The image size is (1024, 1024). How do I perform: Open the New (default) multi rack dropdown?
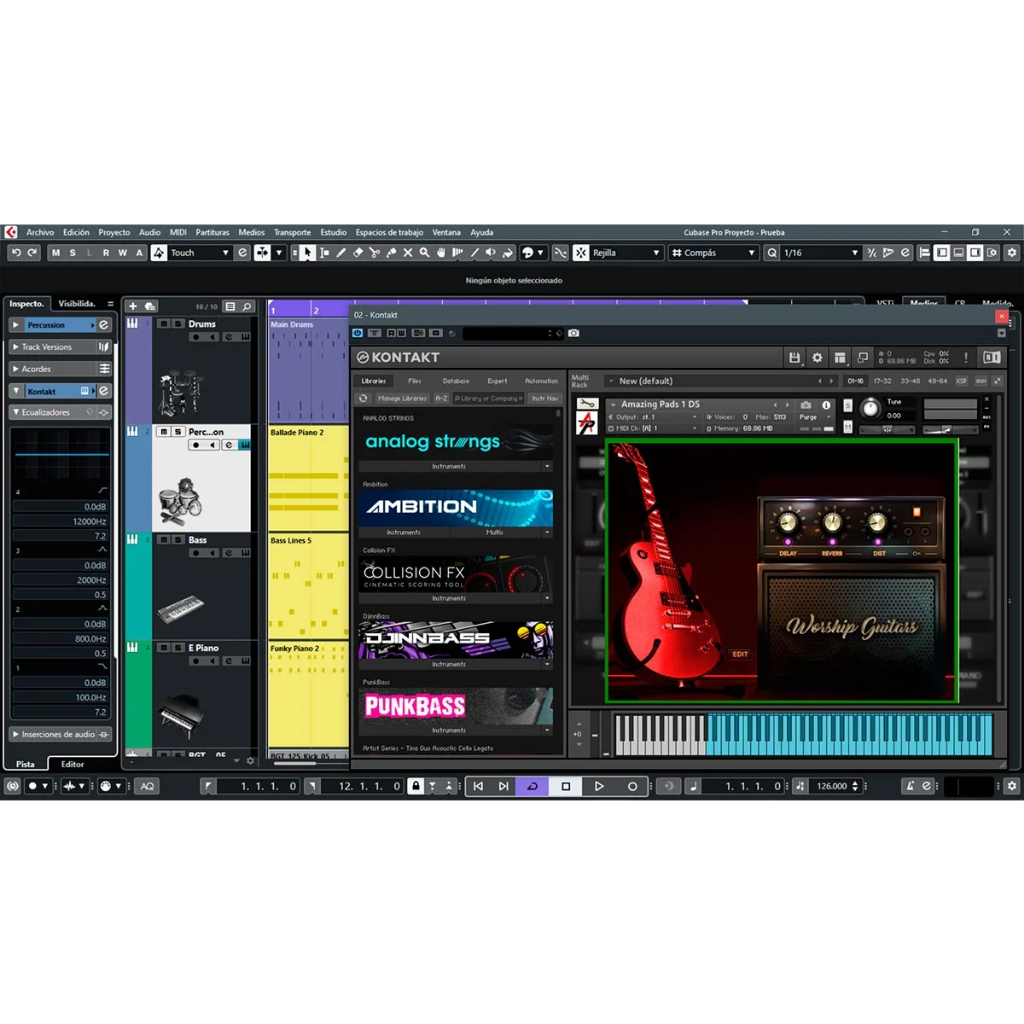point(720,381)
